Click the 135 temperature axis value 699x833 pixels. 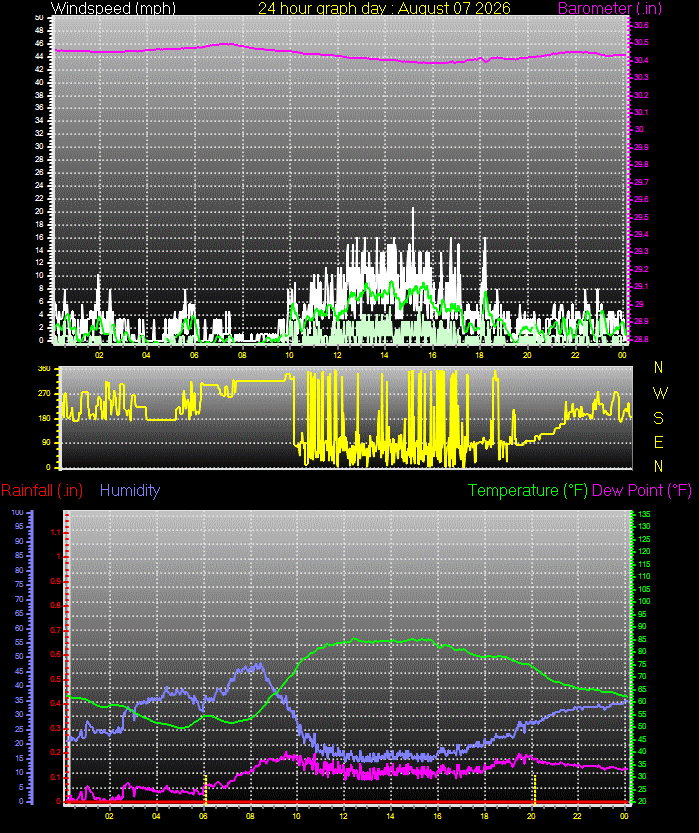tap(644, 514)
